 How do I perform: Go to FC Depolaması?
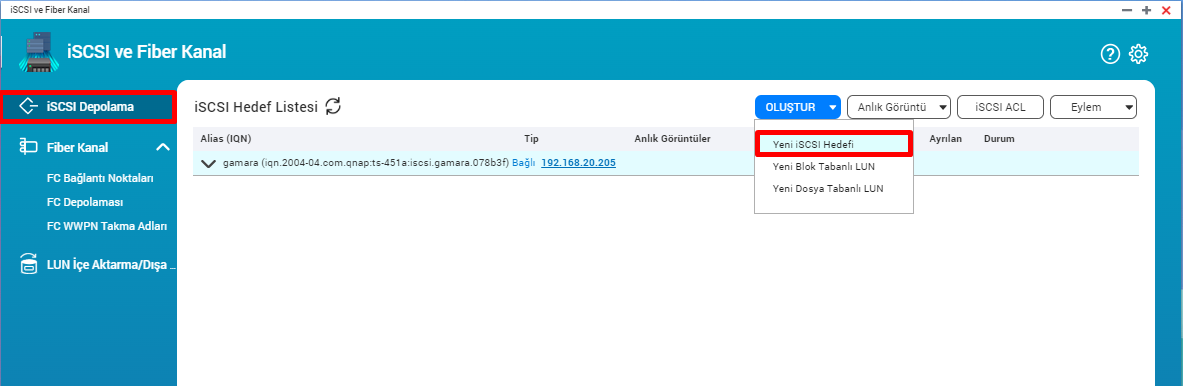tap(84, 202)
